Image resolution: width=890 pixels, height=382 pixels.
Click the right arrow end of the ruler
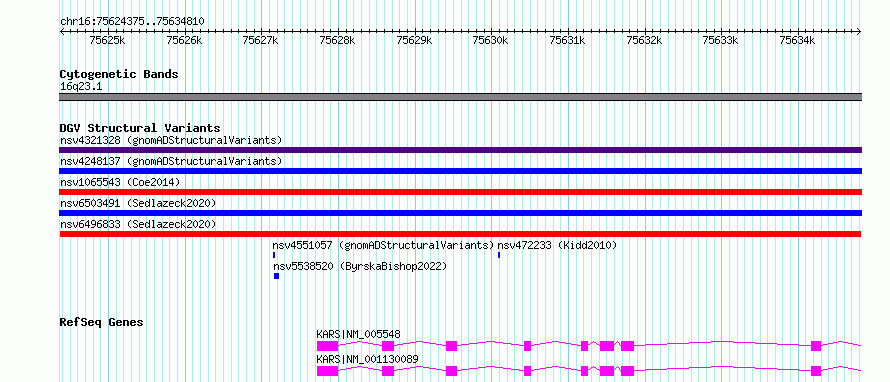click(x=859, y=31)
